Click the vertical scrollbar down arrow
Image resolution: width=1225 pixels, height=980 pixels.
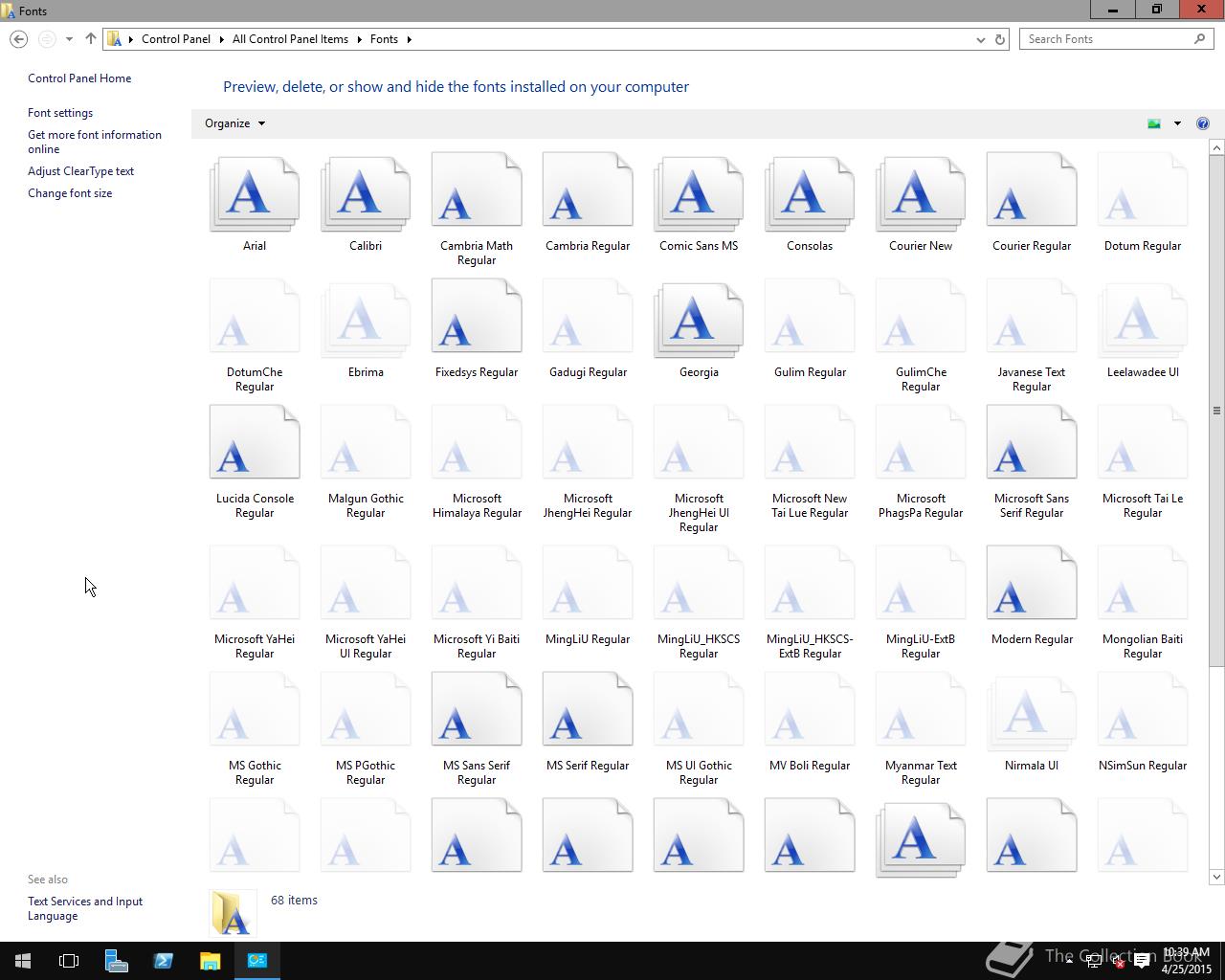click(1217, 877)
